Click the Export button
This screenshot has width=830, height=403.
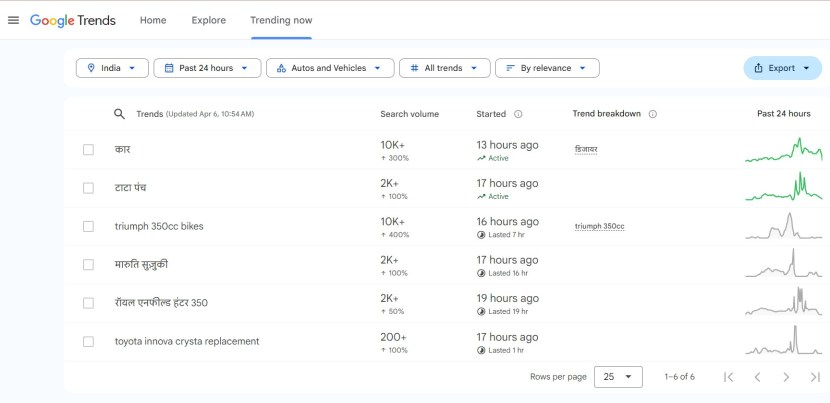point(782,68)
